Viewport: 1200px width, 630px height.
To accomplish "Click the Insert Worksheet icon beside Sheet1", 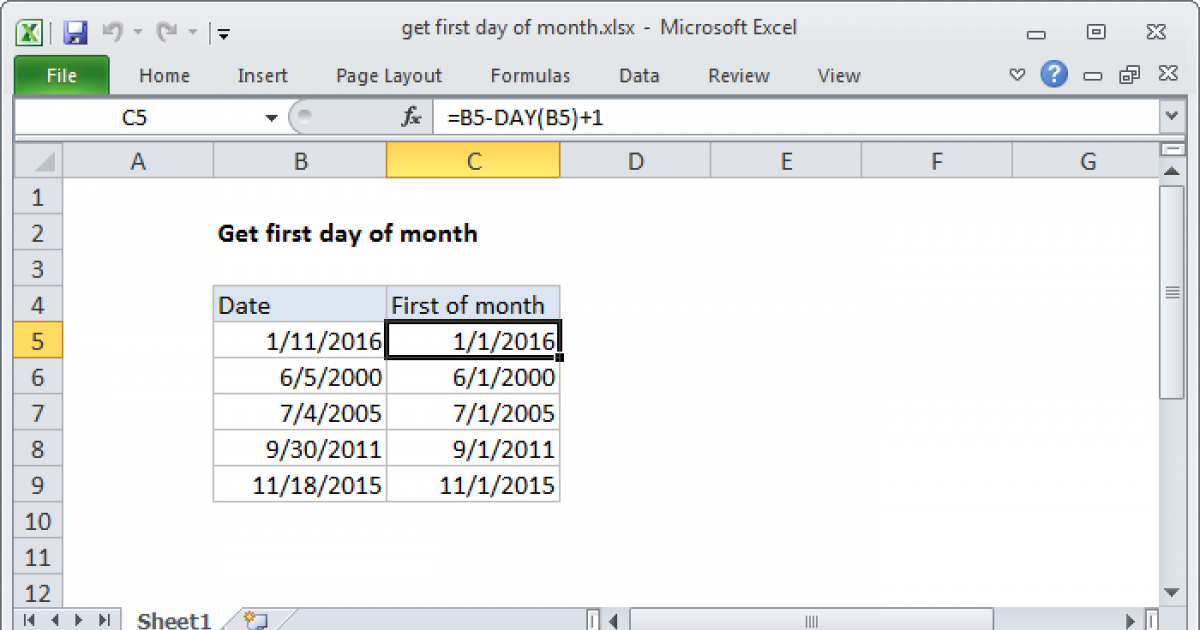I will click(254, 620).
